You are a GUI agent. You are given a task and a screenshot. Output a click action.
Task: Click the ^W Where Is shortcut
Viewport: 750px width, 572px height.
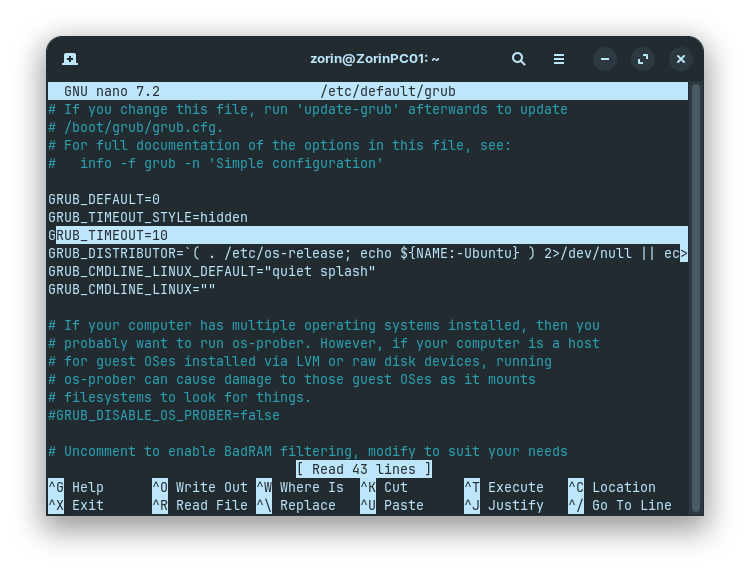point(300,487)
